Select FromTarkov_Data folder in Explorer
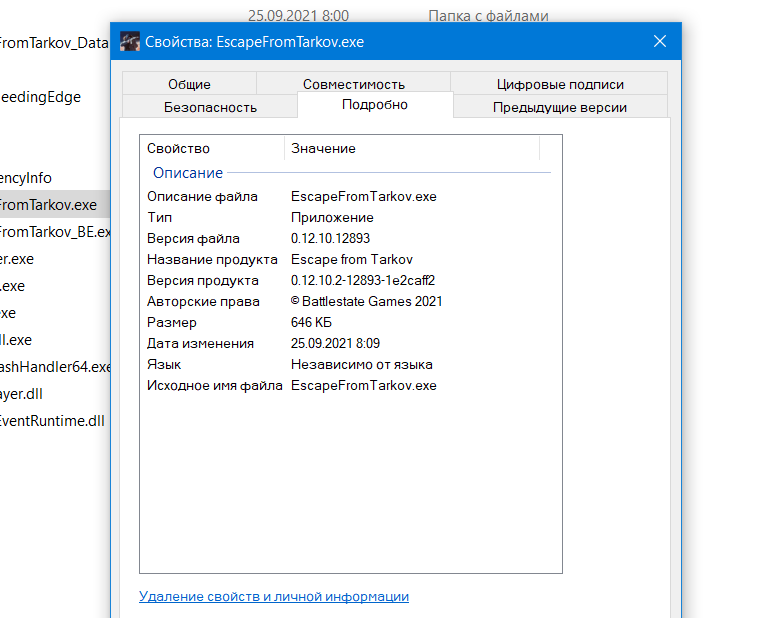 [x=54, y=43]
